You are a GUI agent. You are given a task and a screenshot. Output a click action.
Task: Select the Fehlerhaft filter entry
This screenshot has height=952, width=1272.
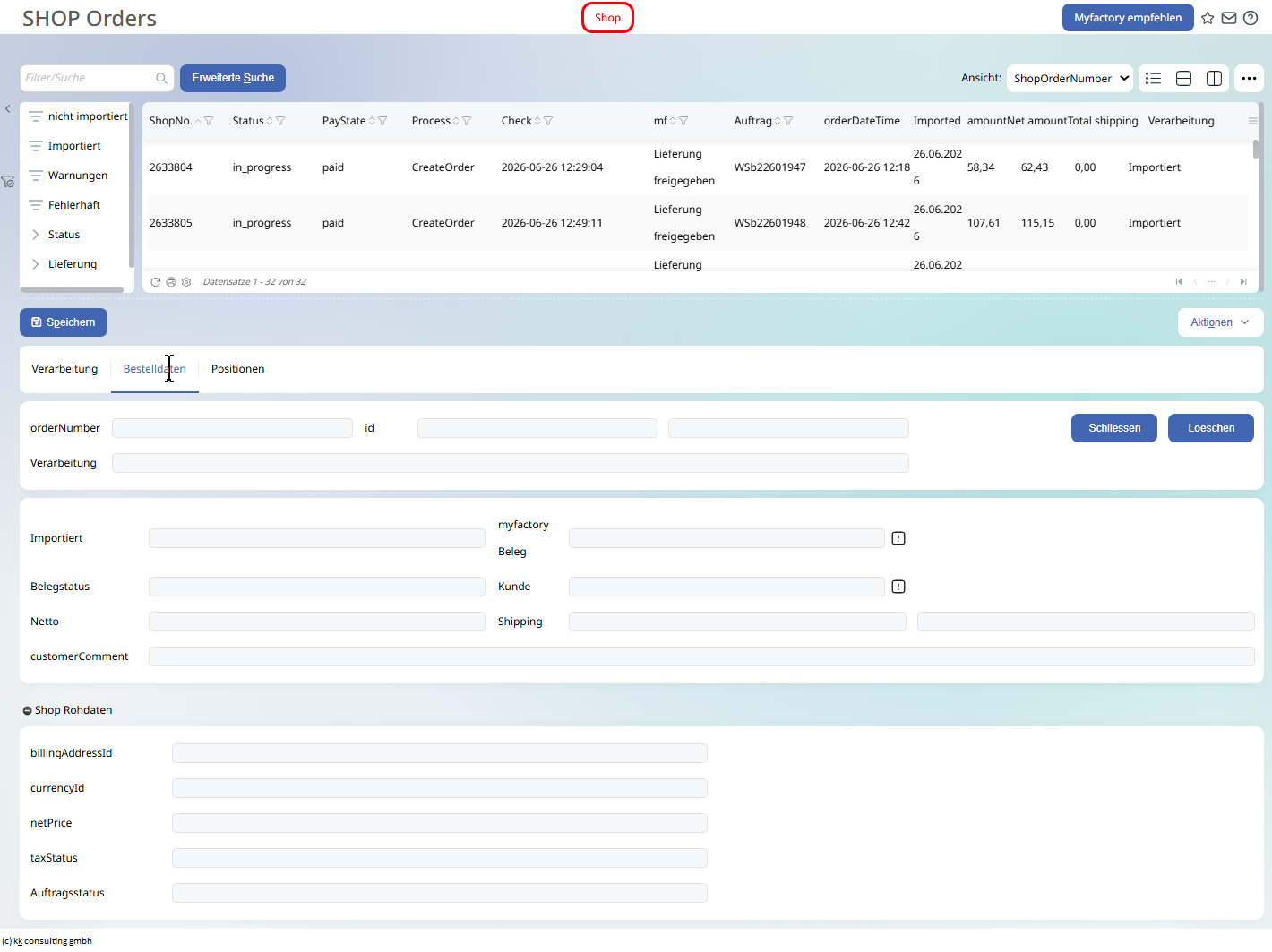74,205
